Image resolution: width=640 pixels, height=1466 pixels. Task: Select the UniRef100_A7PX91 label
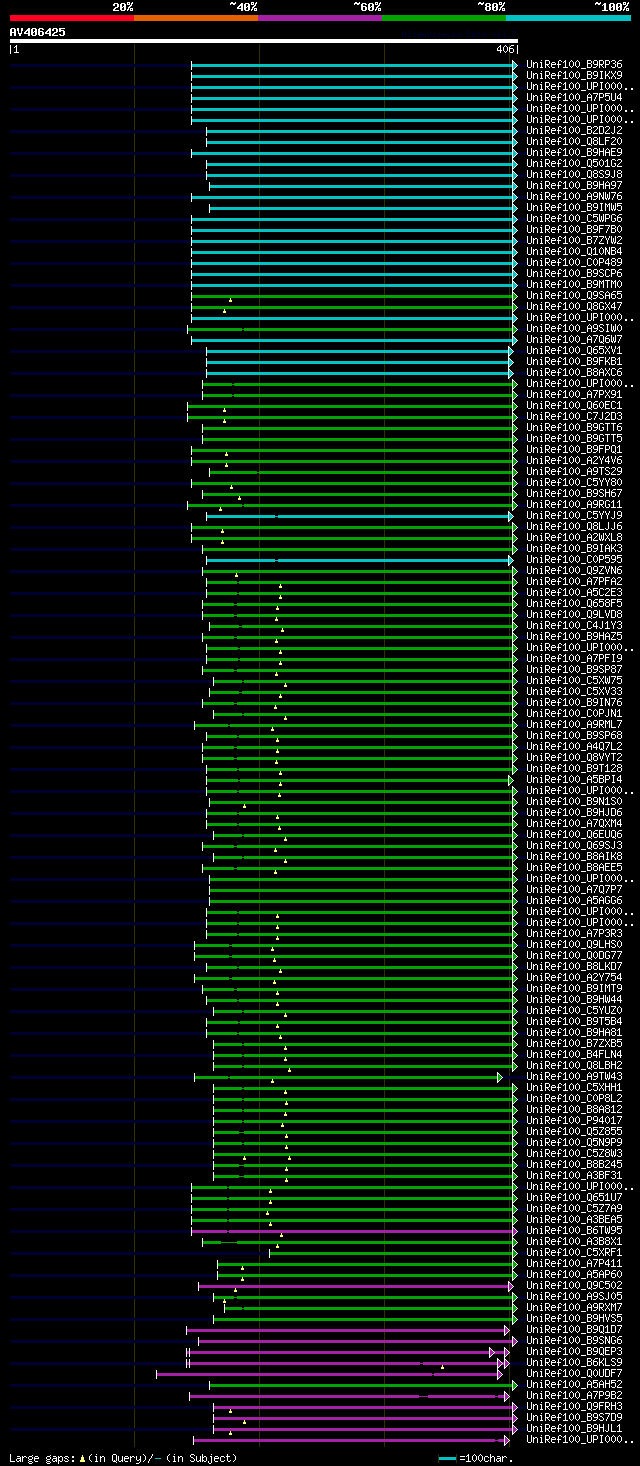pos(574,394)
